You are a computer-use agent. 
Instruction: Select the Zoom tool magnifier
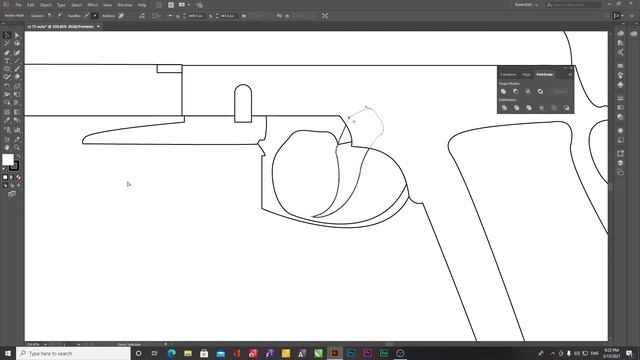pyautogui.click(x=17, y=147)
